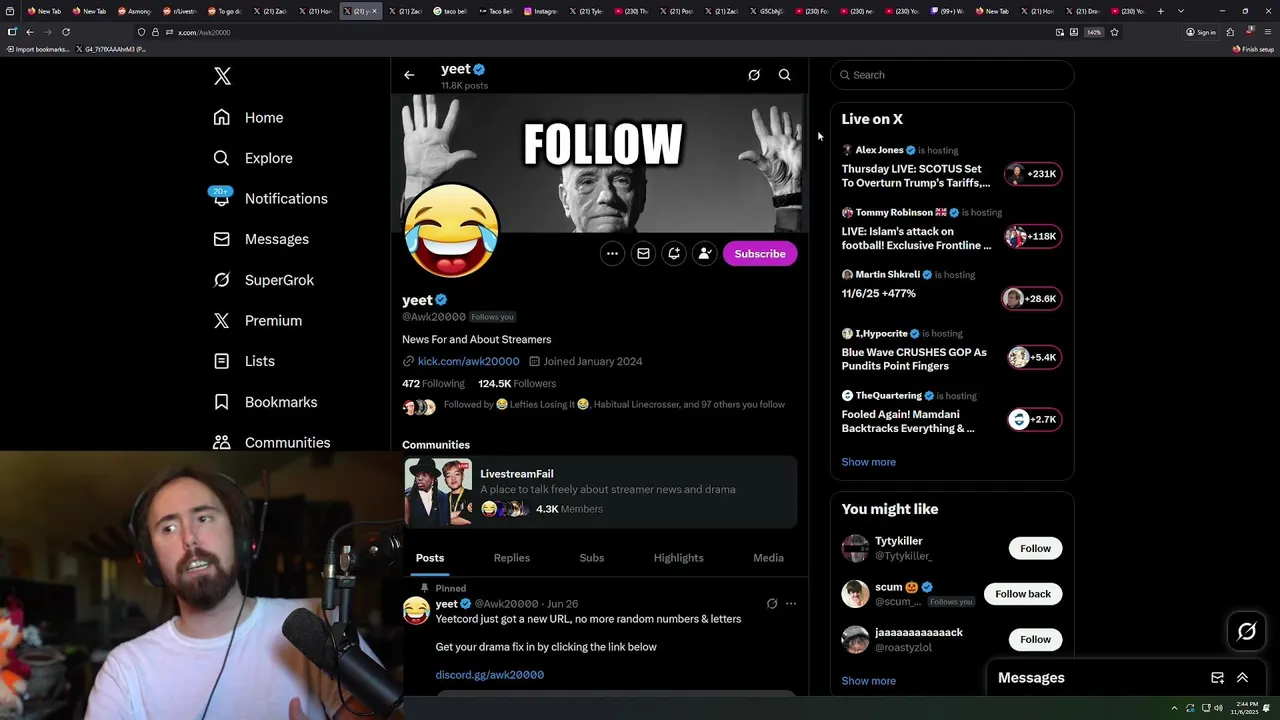1280x720 pixels.
Task: Turn on post notifications bell-plus button
Action: pos(674,254)
